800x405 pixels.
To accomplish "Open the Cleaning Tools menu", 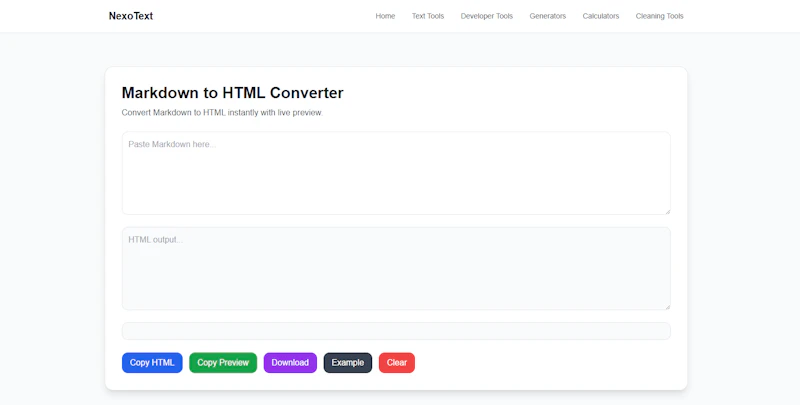I will point(659,16).
